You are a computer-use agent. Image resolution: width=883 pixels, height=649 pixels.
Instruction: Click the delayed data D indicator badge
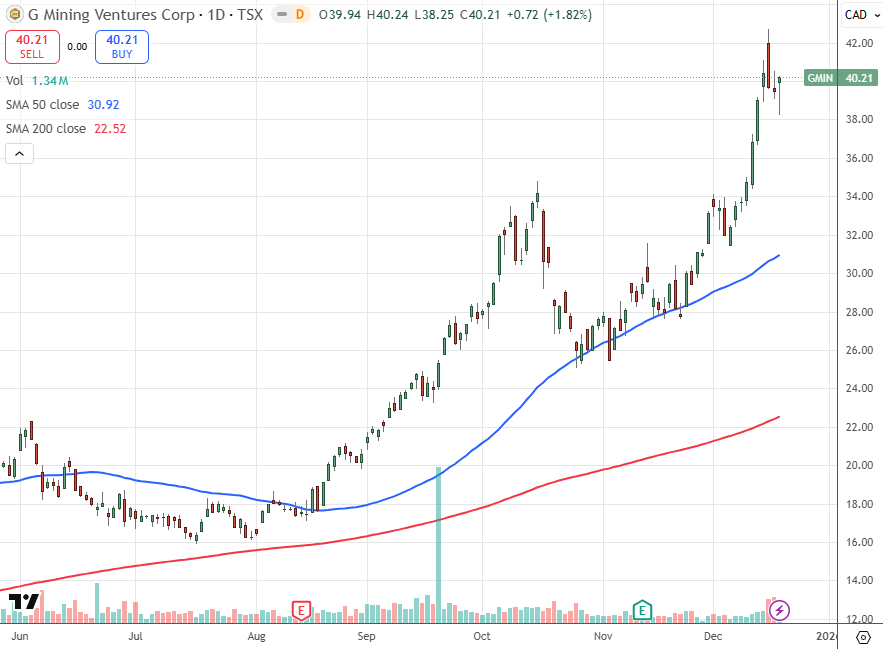click(x=300, y=15)
